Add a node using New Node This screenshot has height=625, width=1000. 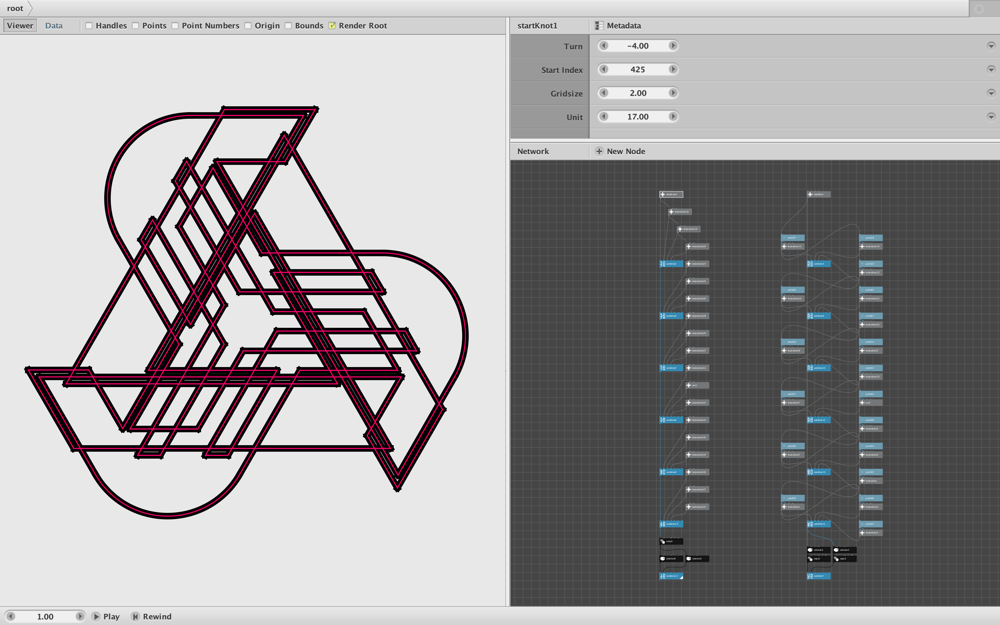[x=619, y=151]
